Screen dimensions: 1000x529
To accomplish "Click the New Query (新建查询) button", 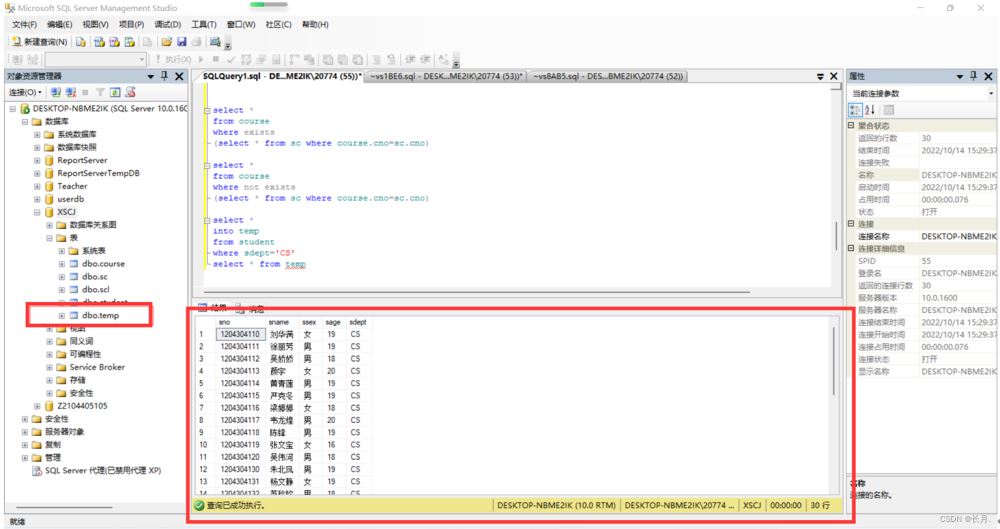I will [40, 42].
